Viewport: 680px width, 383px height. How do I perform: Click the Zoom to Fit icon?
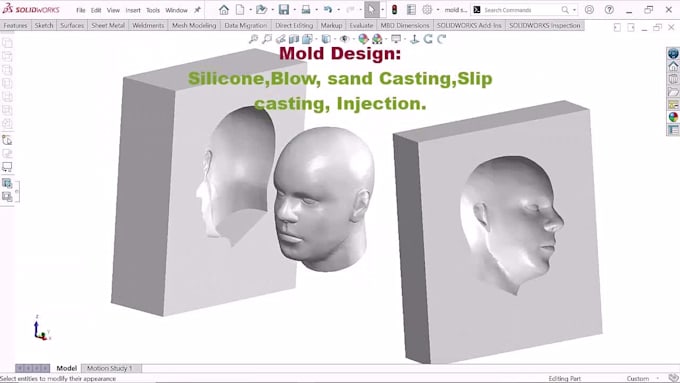point(253,39)
